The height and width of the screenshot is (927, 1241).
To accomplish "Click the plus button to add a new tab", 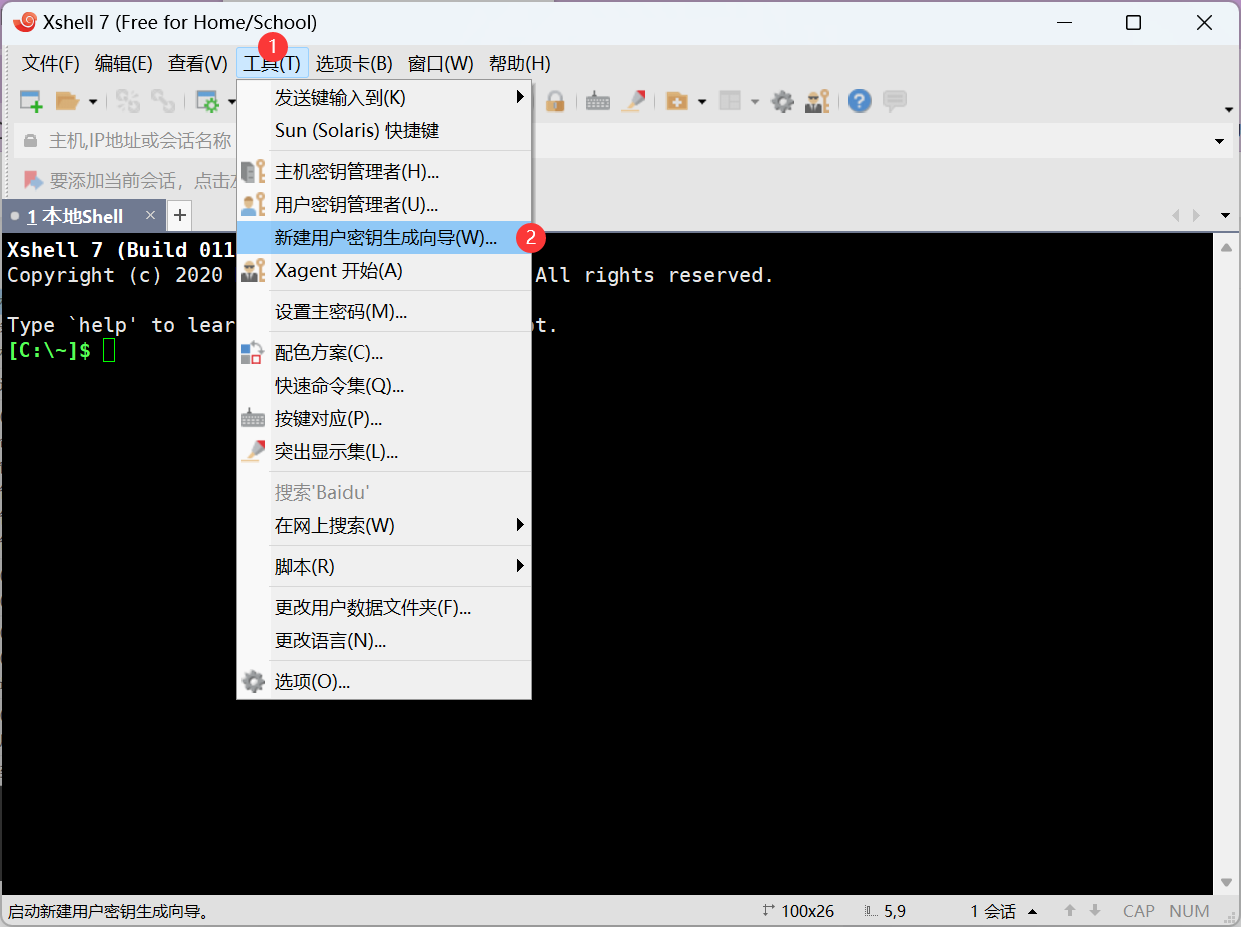I will 180,215.
